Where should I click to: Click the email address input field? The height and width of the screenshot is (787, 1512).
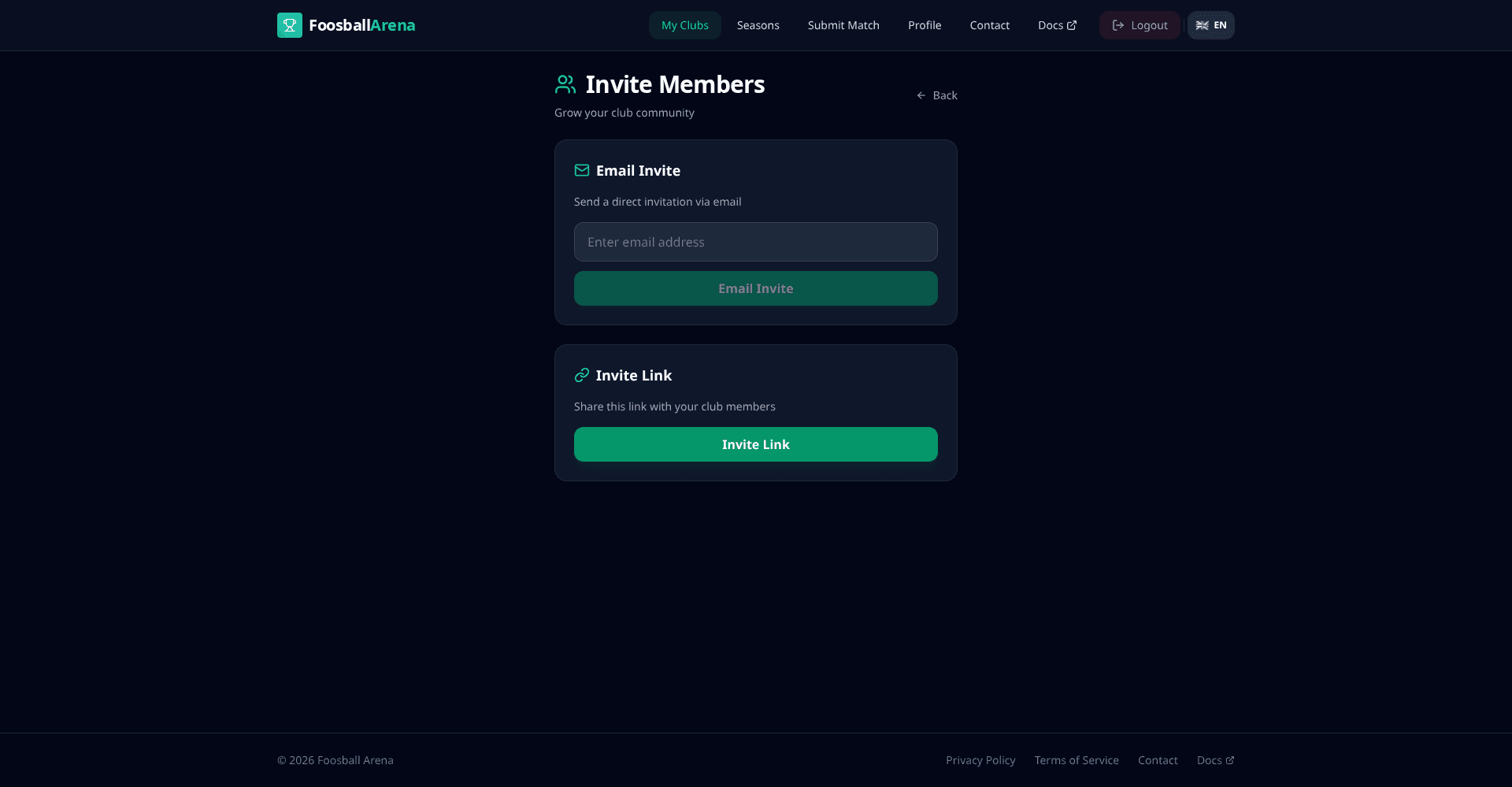pos(755,242)
